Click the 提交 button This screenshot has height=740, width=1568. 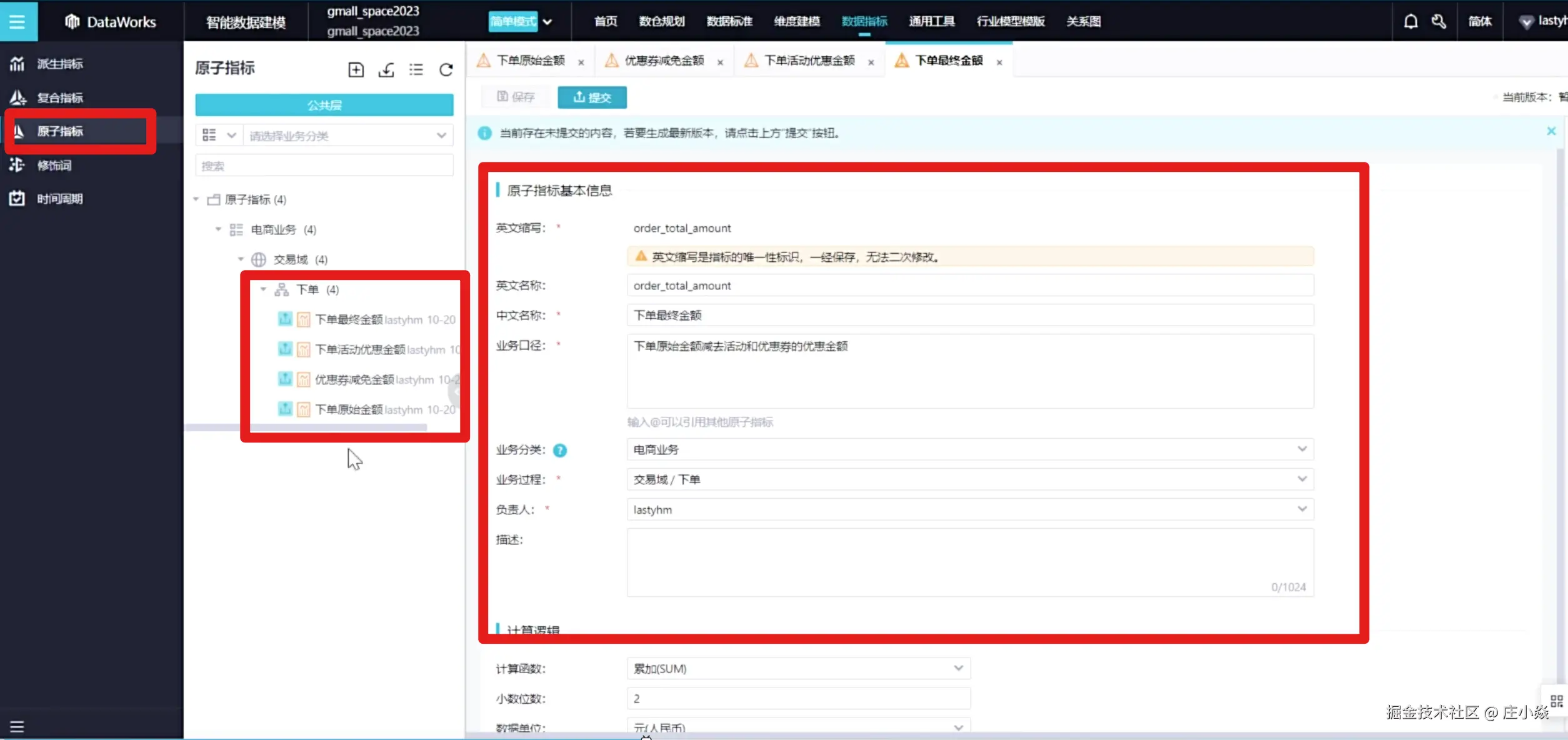click(592, 97)
